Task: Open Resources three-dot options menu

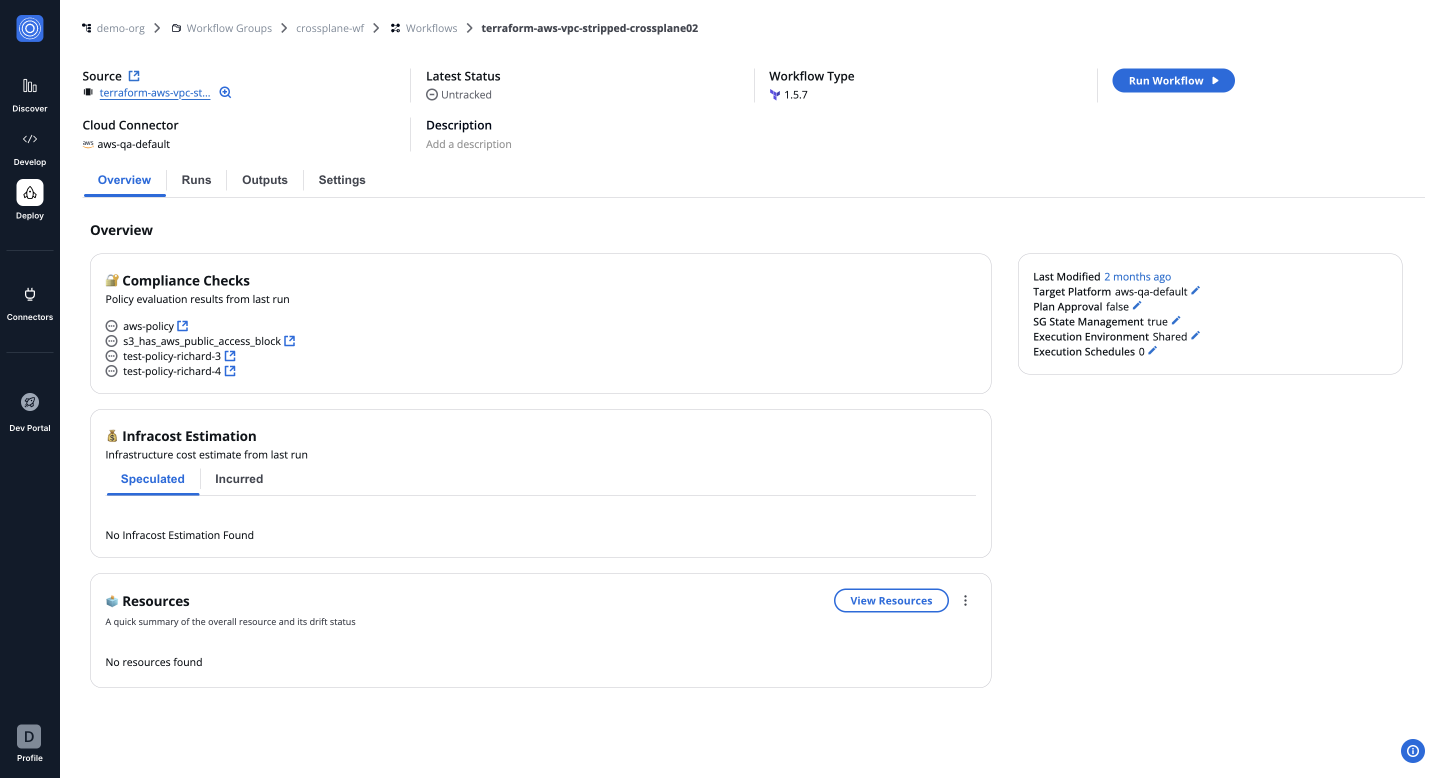Action: pyautogui.click(x=965, y=601)
